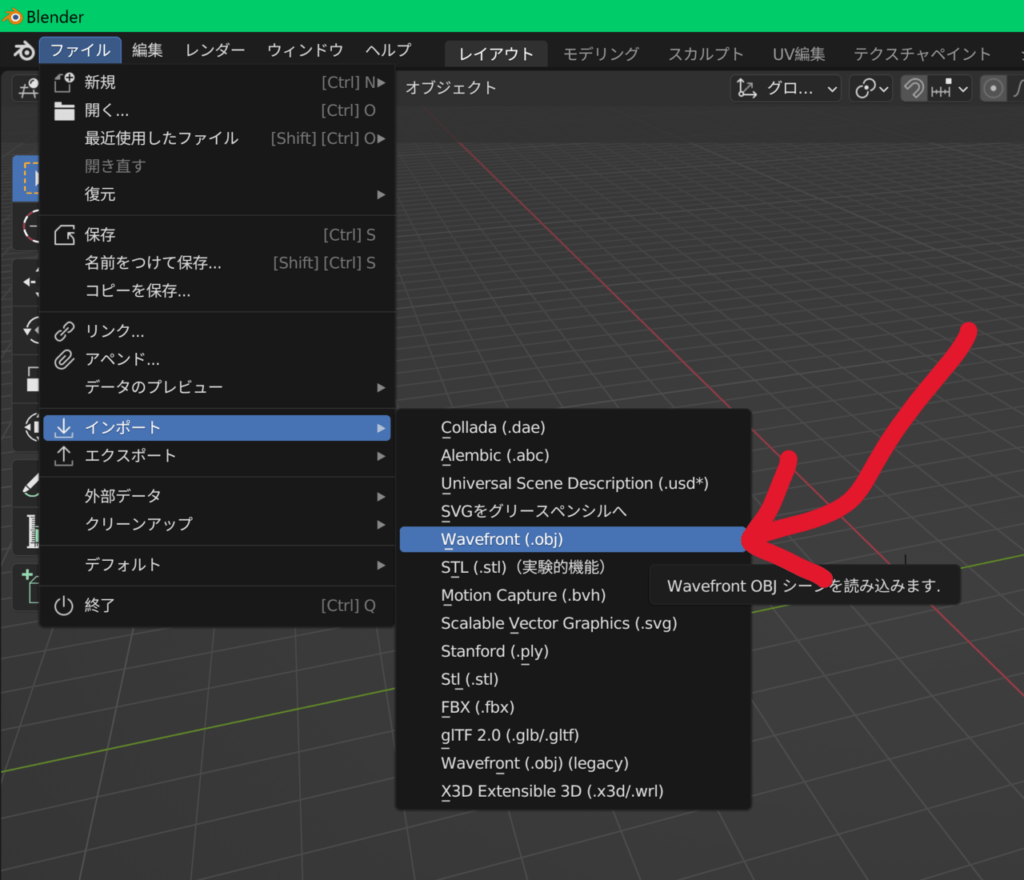Image resolution: width=1024 pixels, height=880 pixels.
Task: Open the ファイル menu
Action: coord(80,50)
